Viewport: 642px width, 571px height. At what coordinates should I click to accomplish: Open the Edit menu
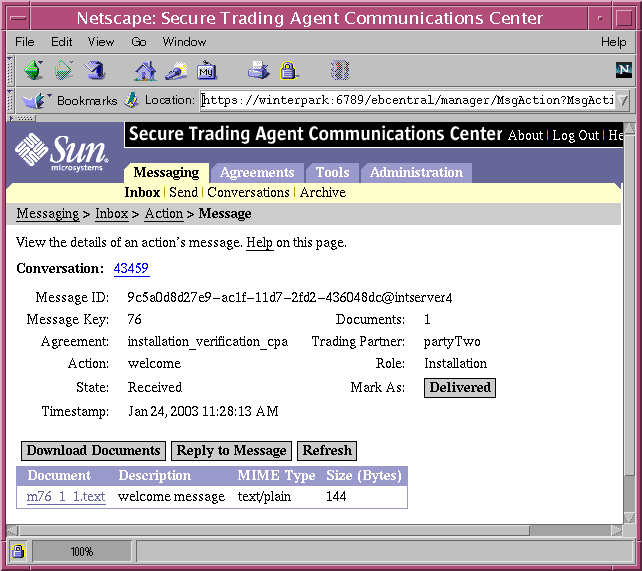[x=61, y=42]
